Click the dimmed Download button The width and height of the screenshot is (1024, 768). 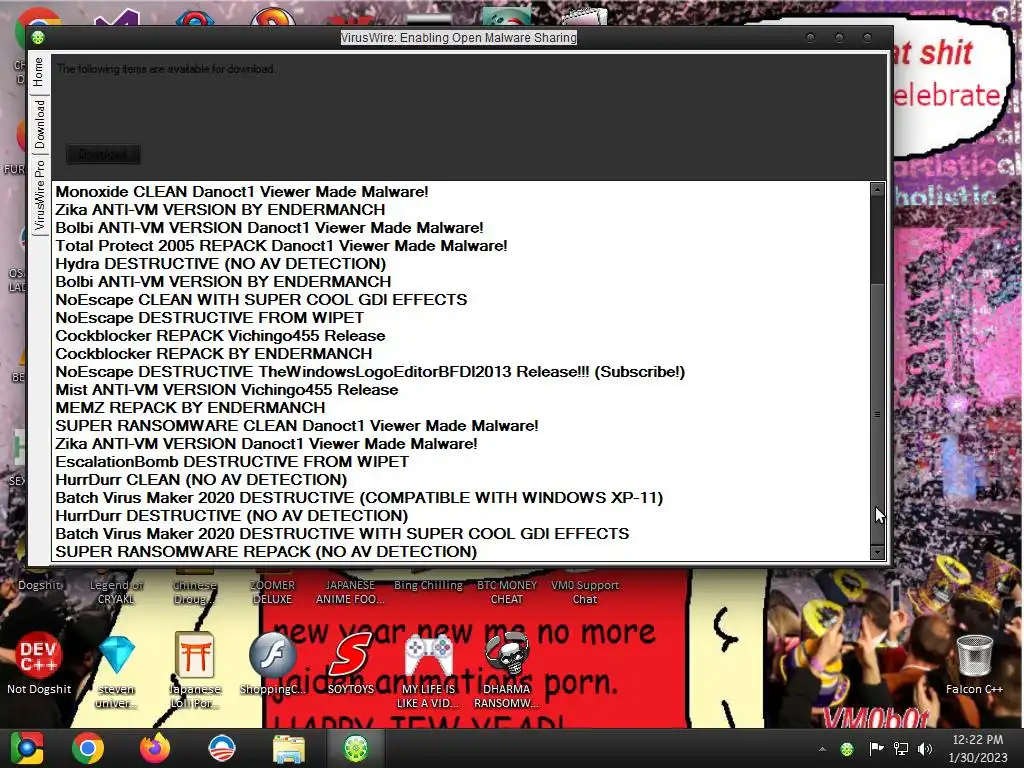tap(103, 154)
